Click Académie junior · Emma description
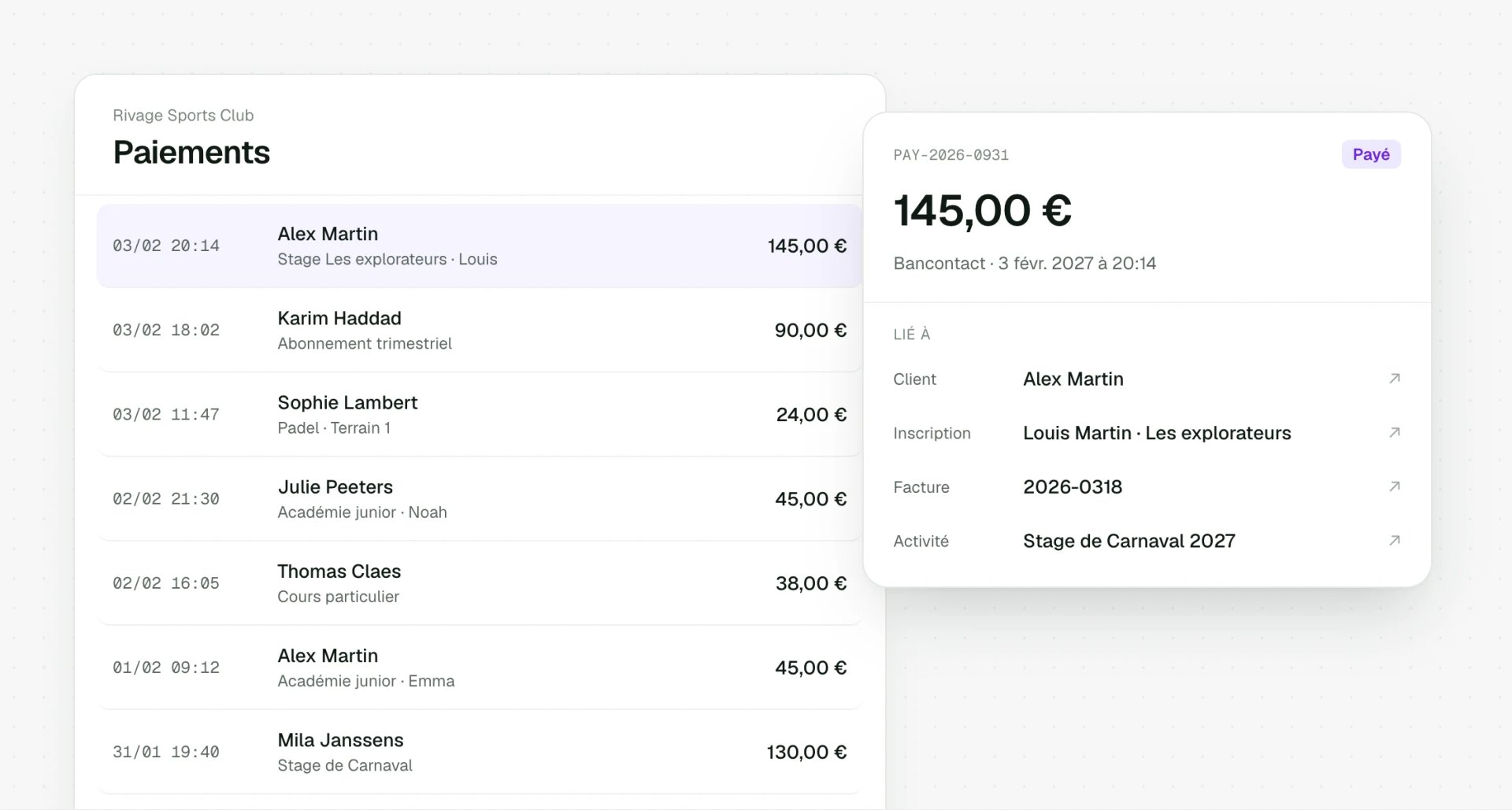 [366, 681]
